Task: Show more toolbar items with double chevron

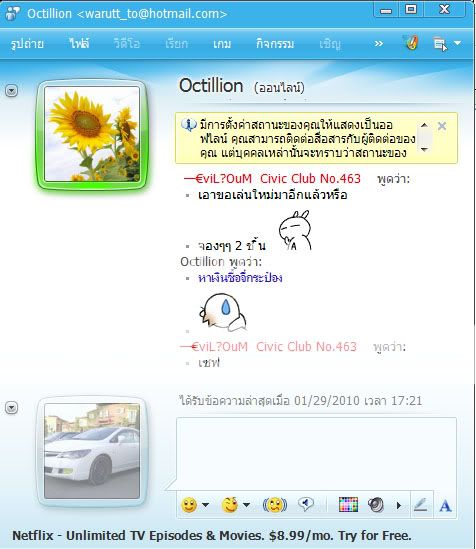Action: click(x=378, y=44)
